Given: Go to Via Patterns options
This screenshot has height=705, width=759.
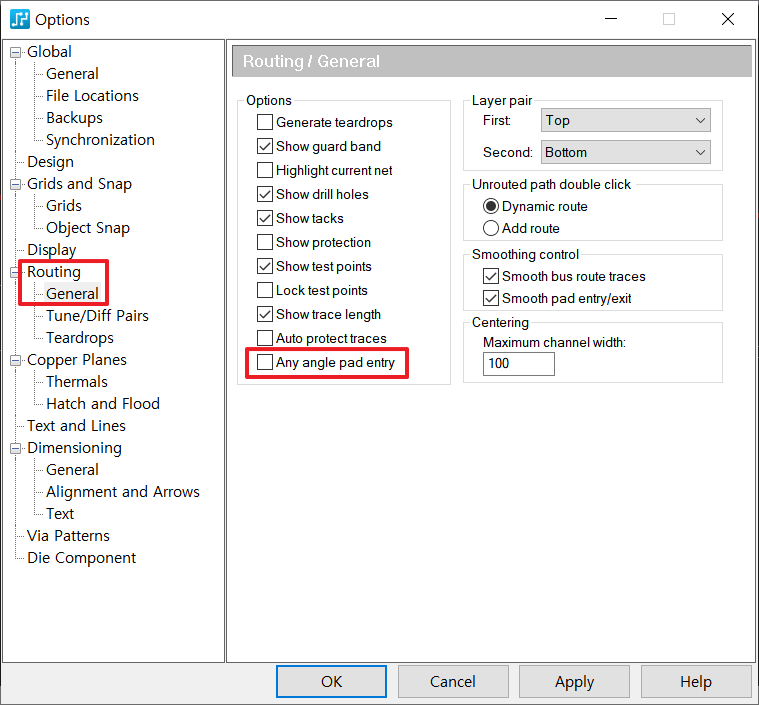Looking at the screenshot, I should [x=68, y=536].
